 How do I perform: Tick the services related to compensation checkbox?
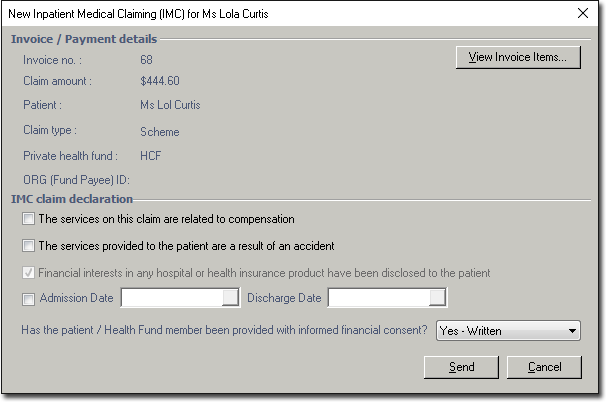(28, 219)
